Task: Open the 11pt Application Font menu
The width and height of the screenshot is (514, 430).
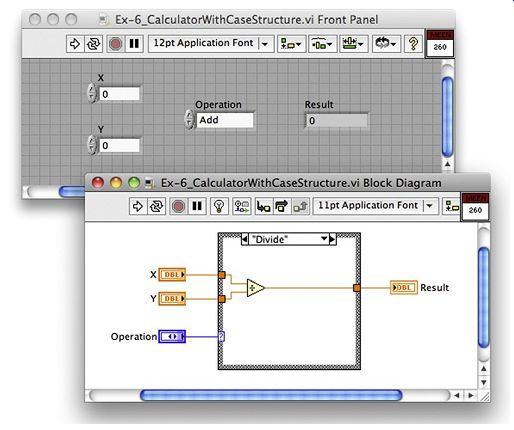Action: (376, 206)
